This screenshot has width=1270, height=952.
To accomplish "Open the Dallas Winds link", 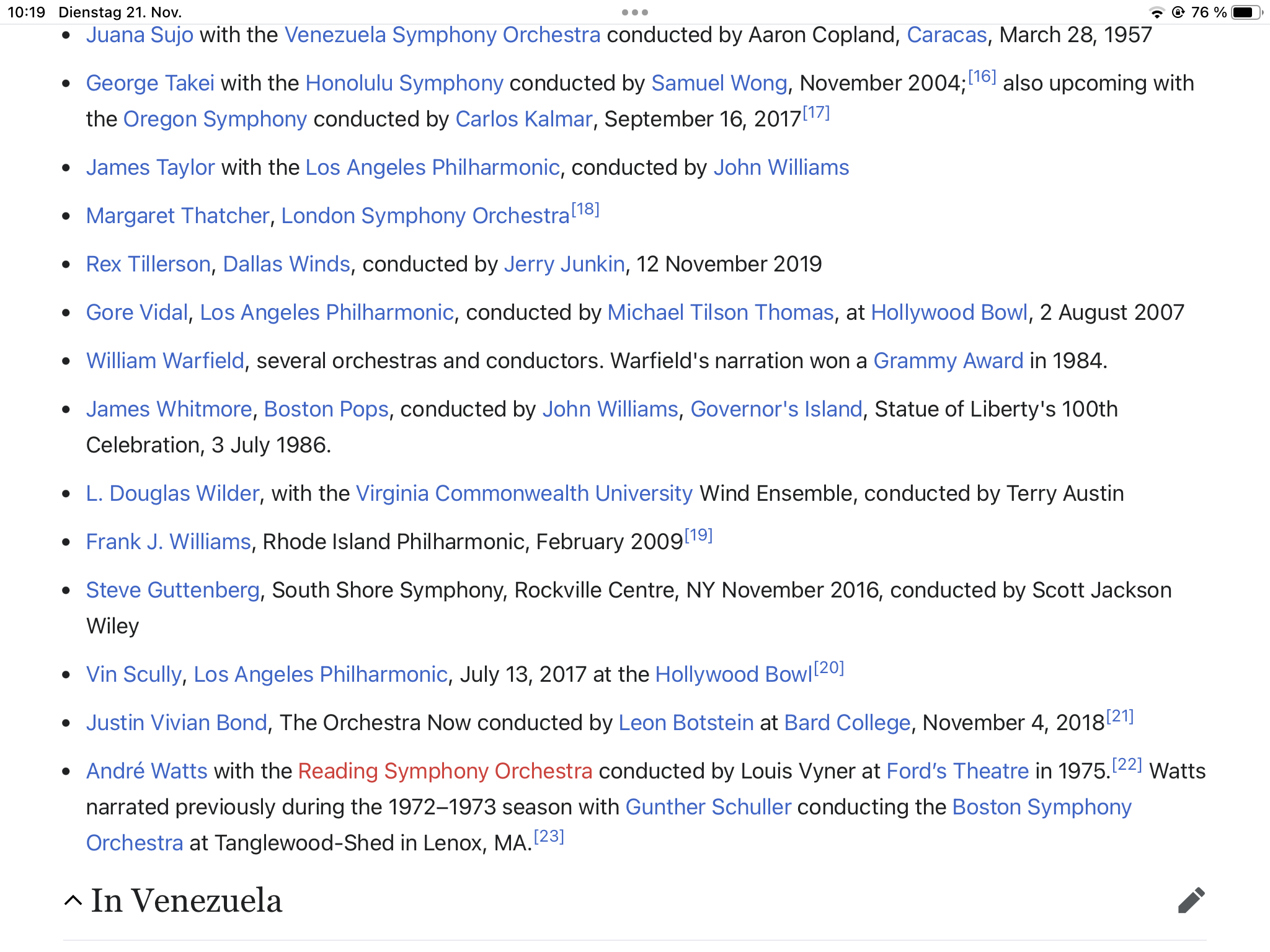I will coord(286,264).
